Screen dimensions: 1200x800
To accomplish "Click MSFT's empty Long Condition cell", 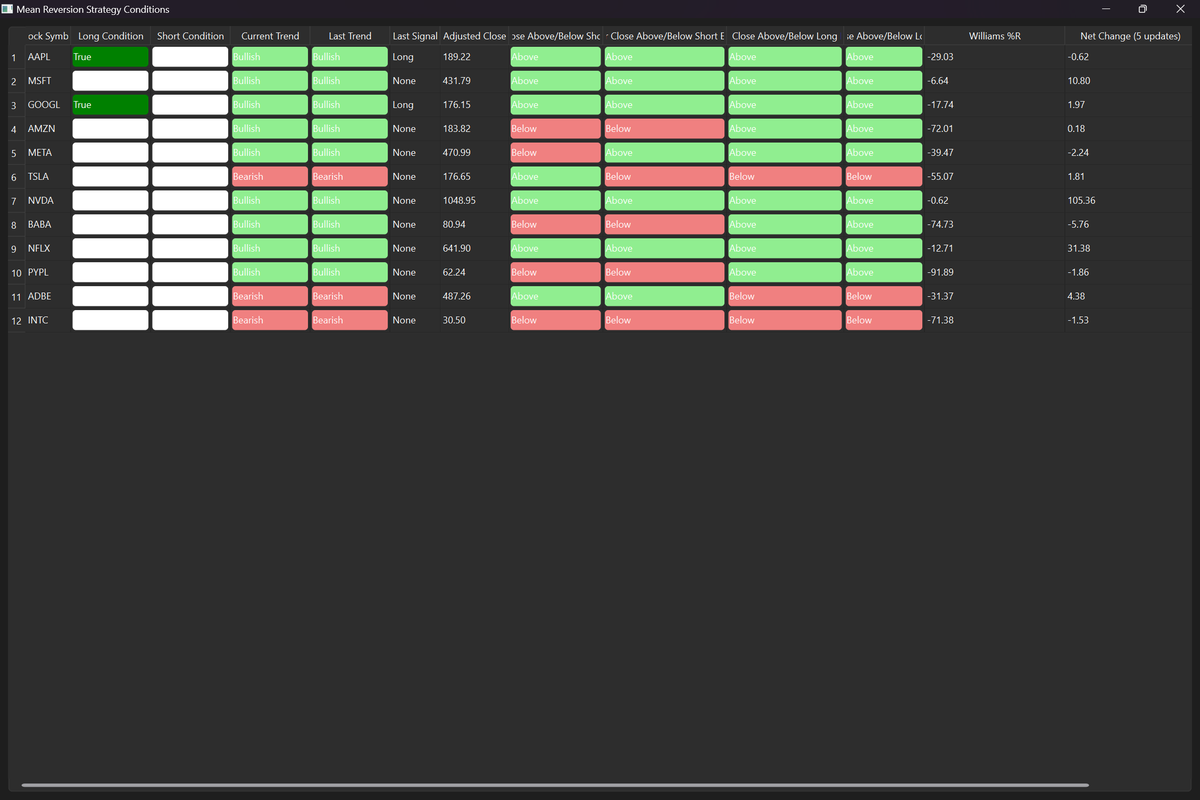I will pos(110,80).
